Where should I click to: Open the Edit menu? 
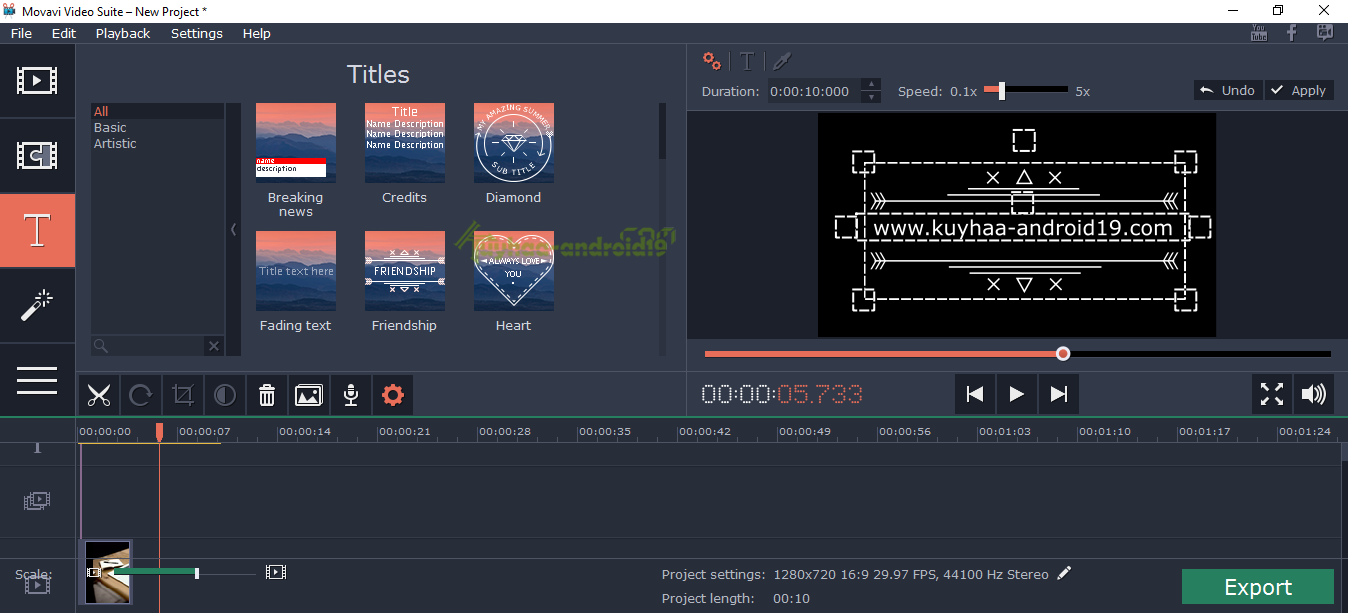[64, 33]
